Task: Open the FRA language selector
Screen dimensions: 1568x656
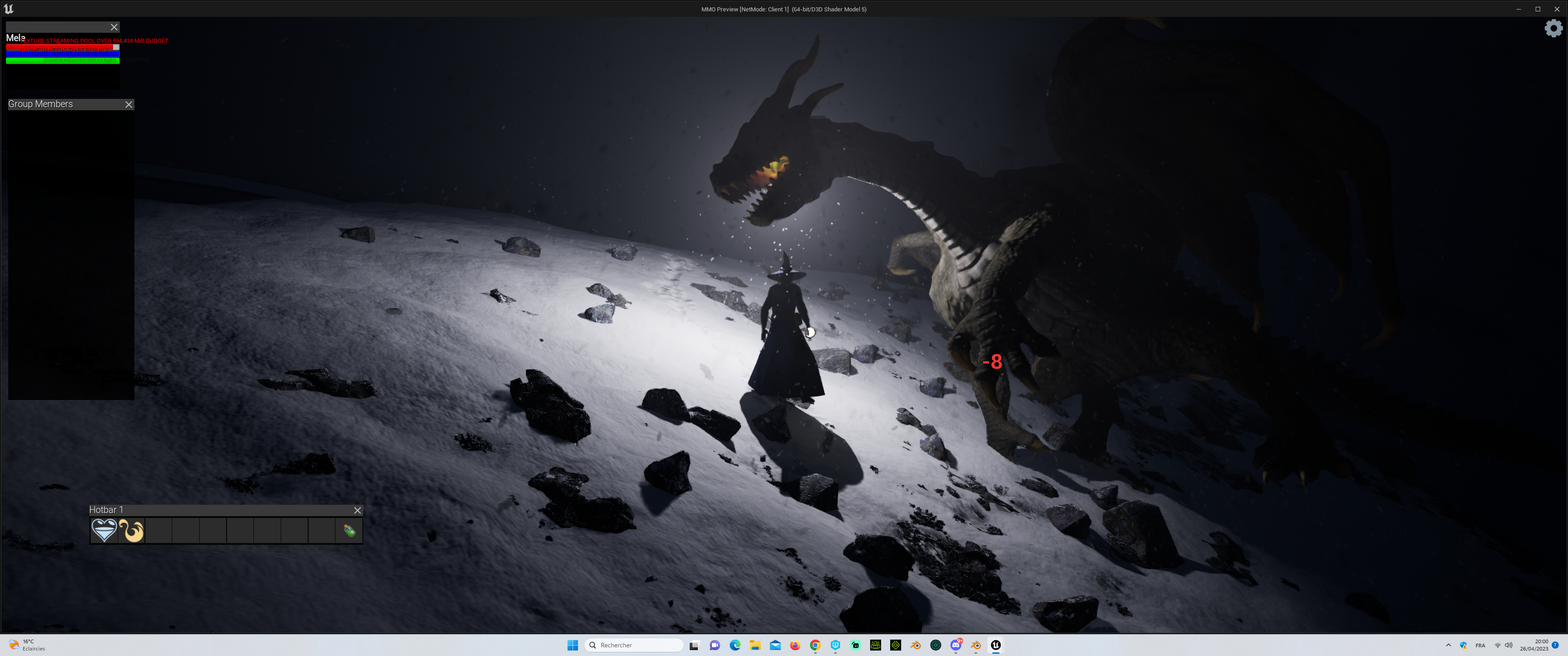Action: coord(1480,645)
